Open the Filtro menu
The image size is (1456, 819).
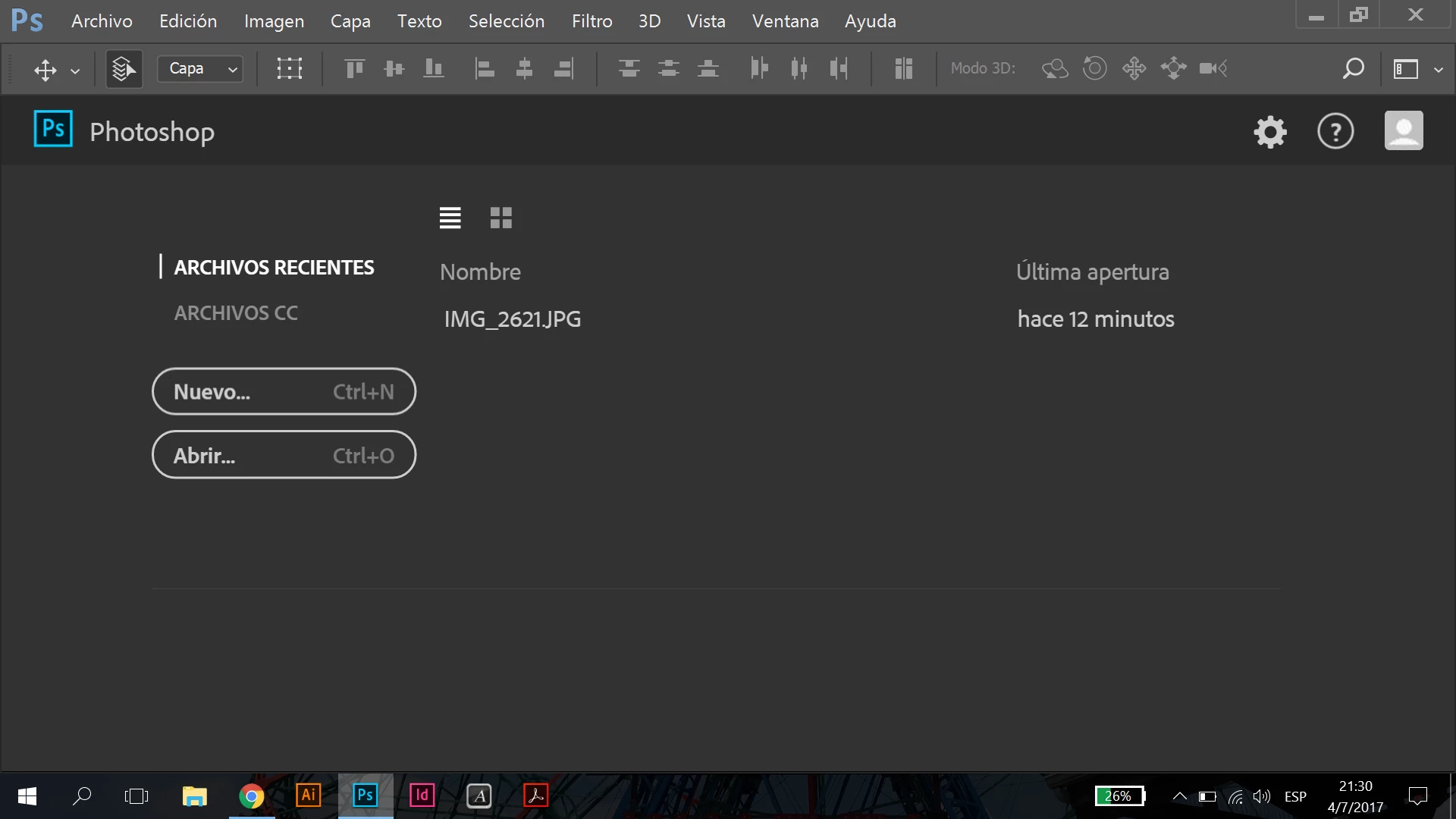pyautogui.click(x=591, y=21)
